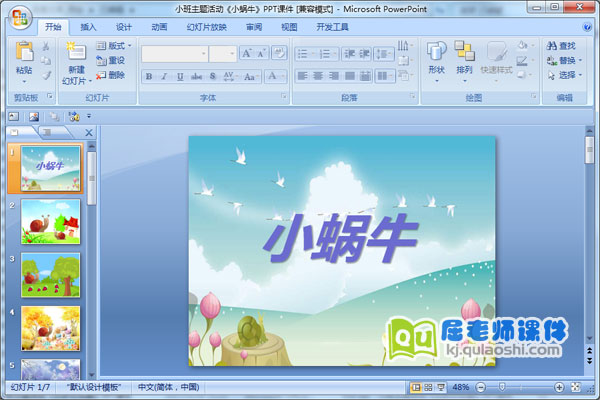The width and height of the screenshot is (600, 400).
Task: Click the 48% zoom level
Action: (460, 387)
